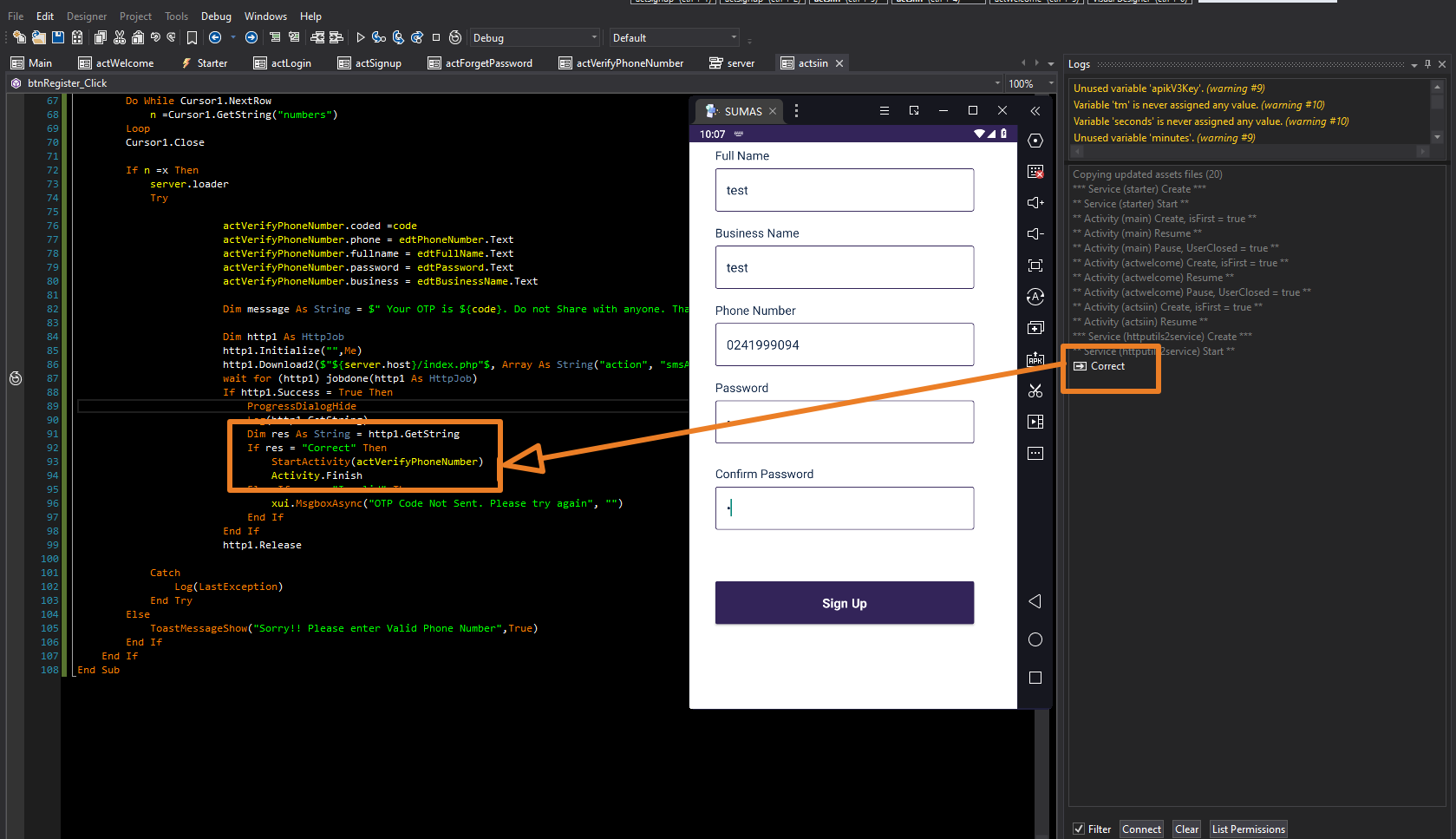Click the emulator volume up icon
Screen dimensions: 1456x839
[x=1035, y=203]
